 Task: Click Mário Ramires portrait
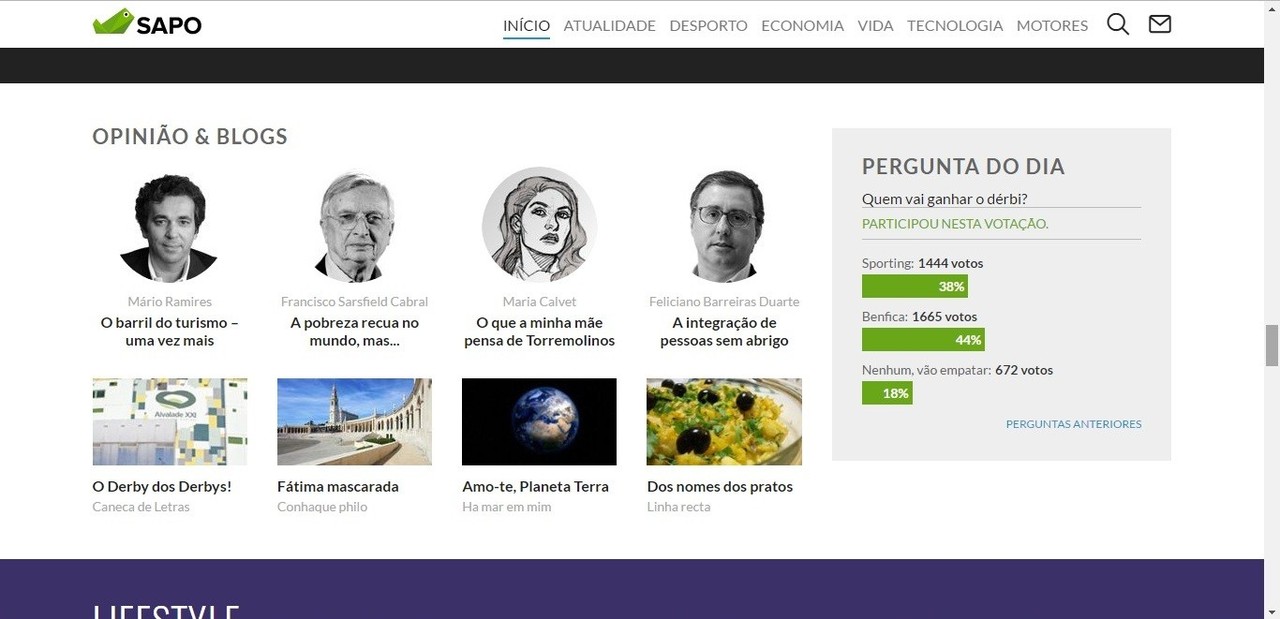tap(169, 226)
